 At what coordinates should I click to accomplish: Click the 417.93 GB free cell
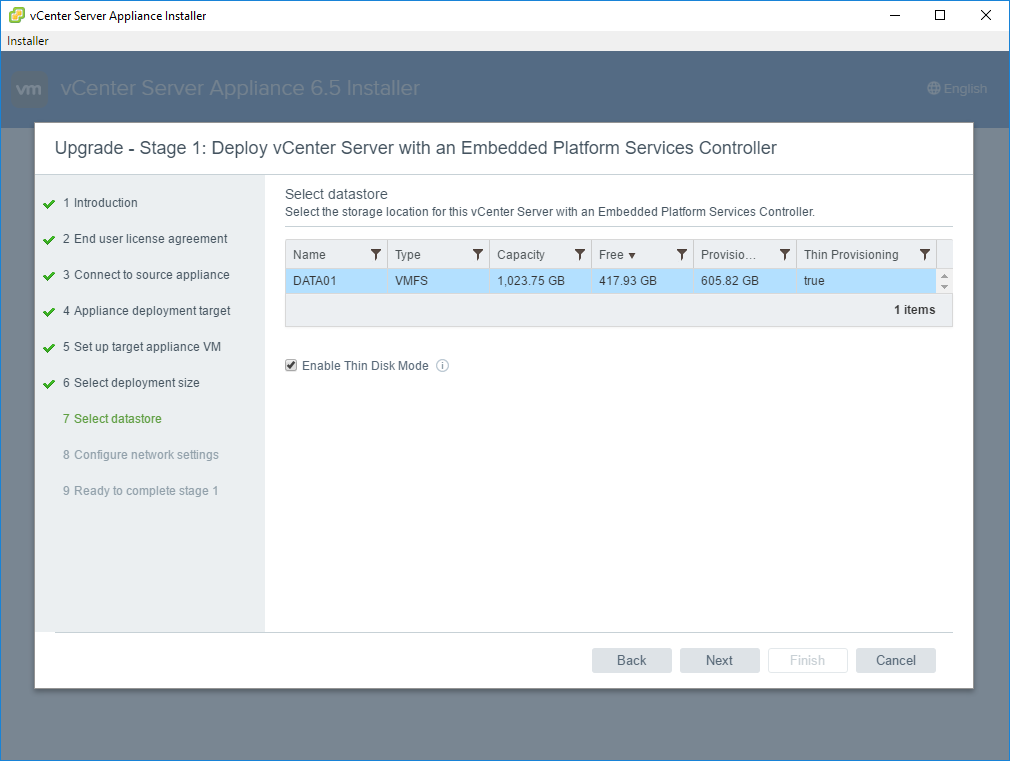(x=642, y=281)
